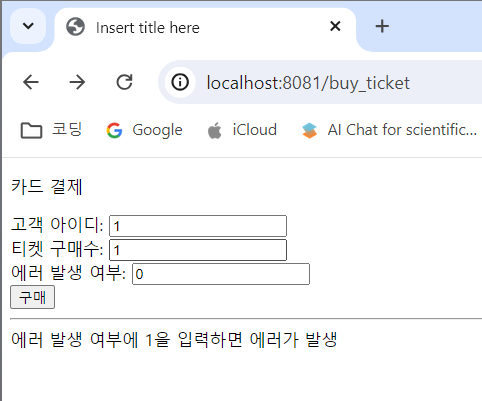
Task: Click the browser forward arrow
Action: click(77, 82)
